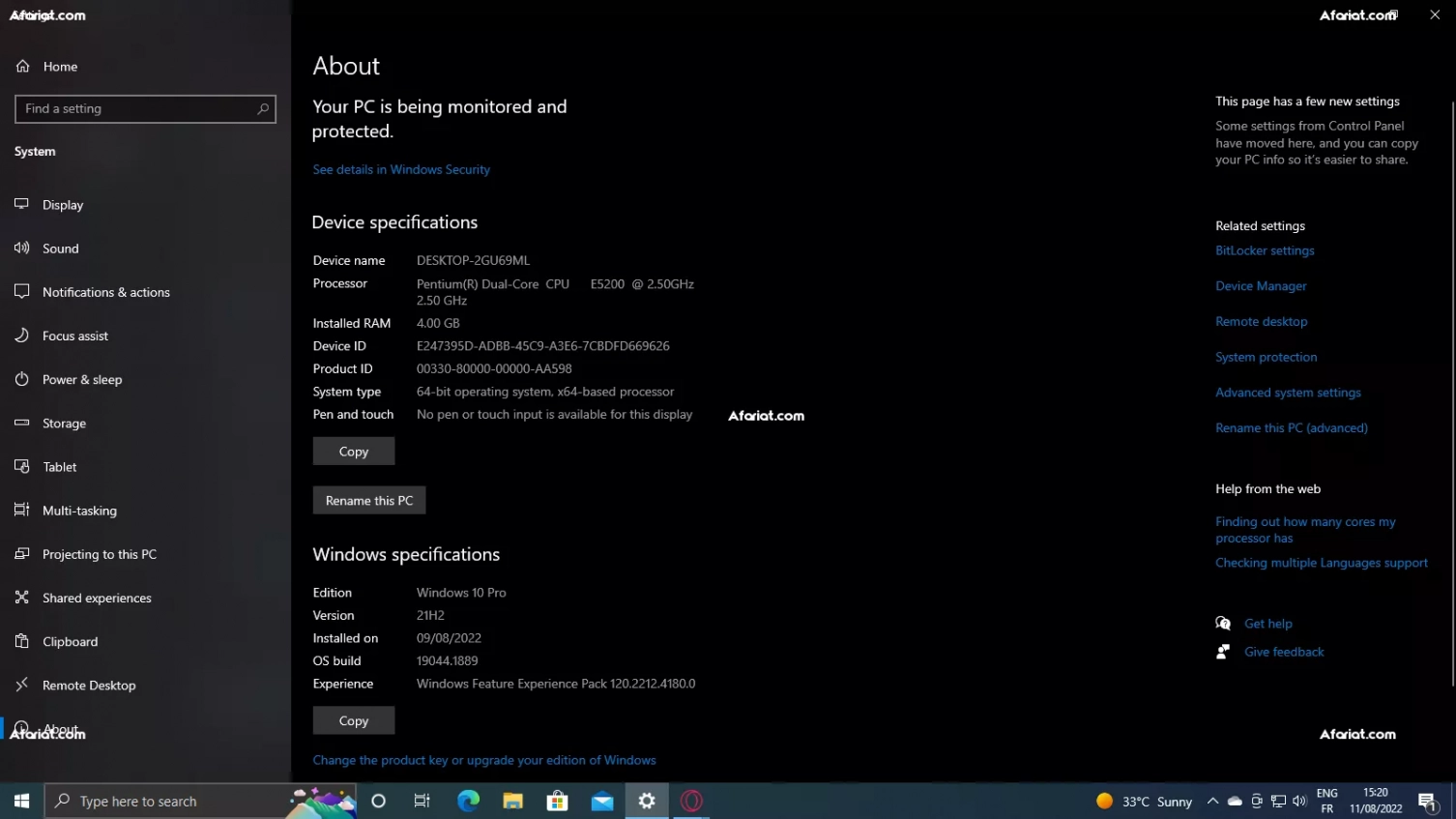Click the Give feedback link
The height and width of the screenshot is (819, 1456).
(1284, 652)
